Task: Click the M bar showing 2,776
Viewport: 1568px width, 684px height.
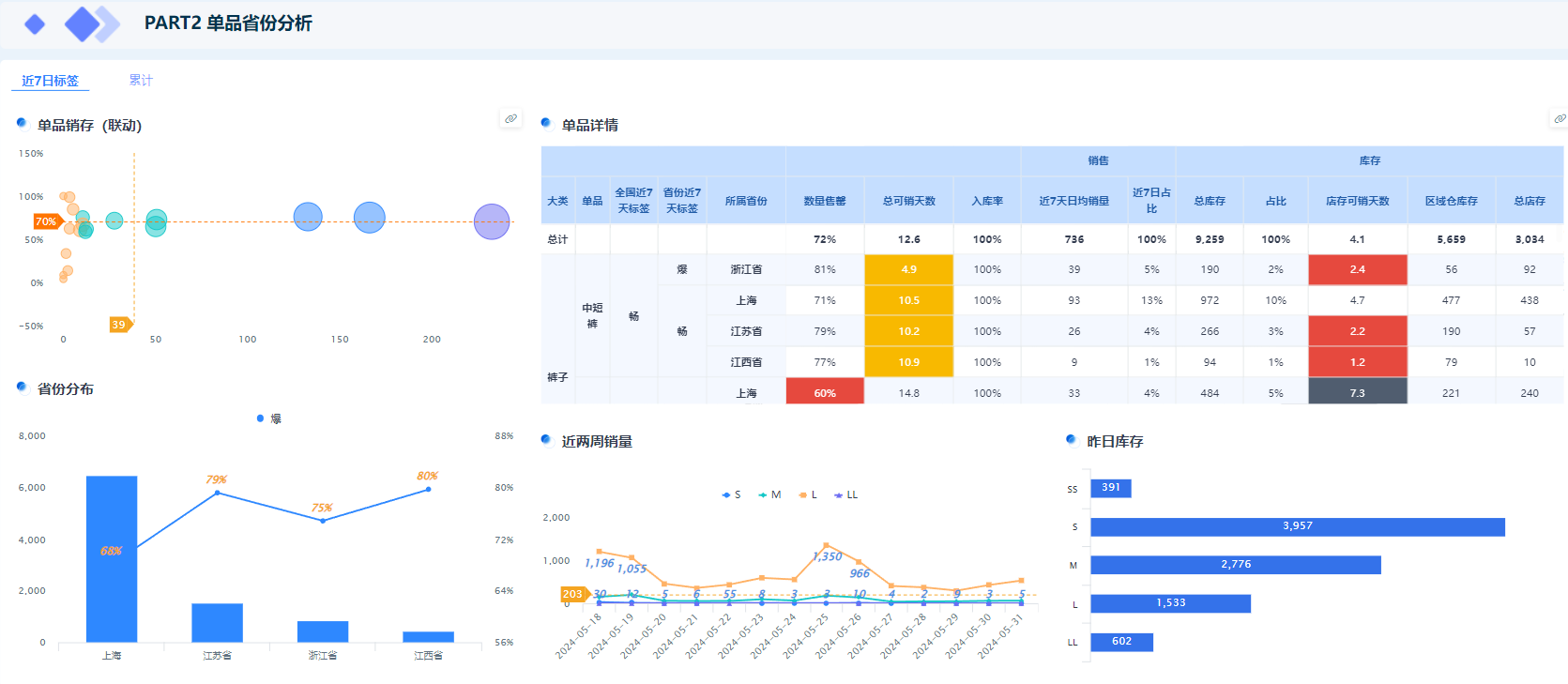Action: (x=1236, y=565)
